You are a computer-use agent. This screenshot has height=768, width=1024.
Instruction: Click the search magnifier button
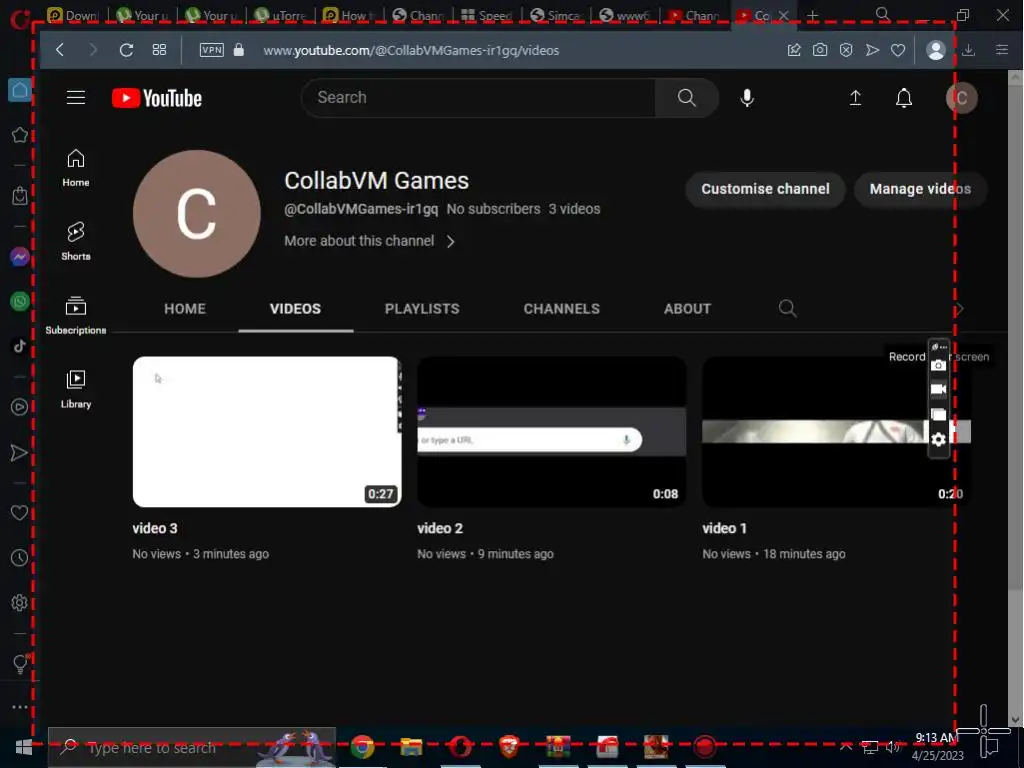686,98
